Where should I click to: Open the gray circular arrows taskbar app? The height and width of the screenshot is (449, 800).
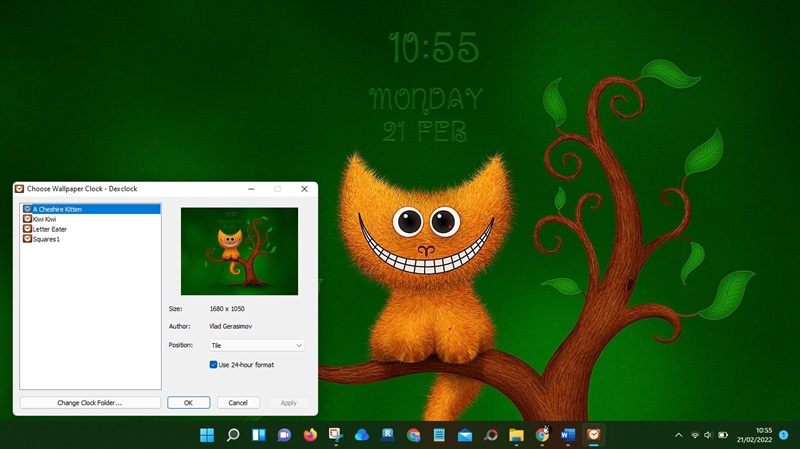point(491,435)
